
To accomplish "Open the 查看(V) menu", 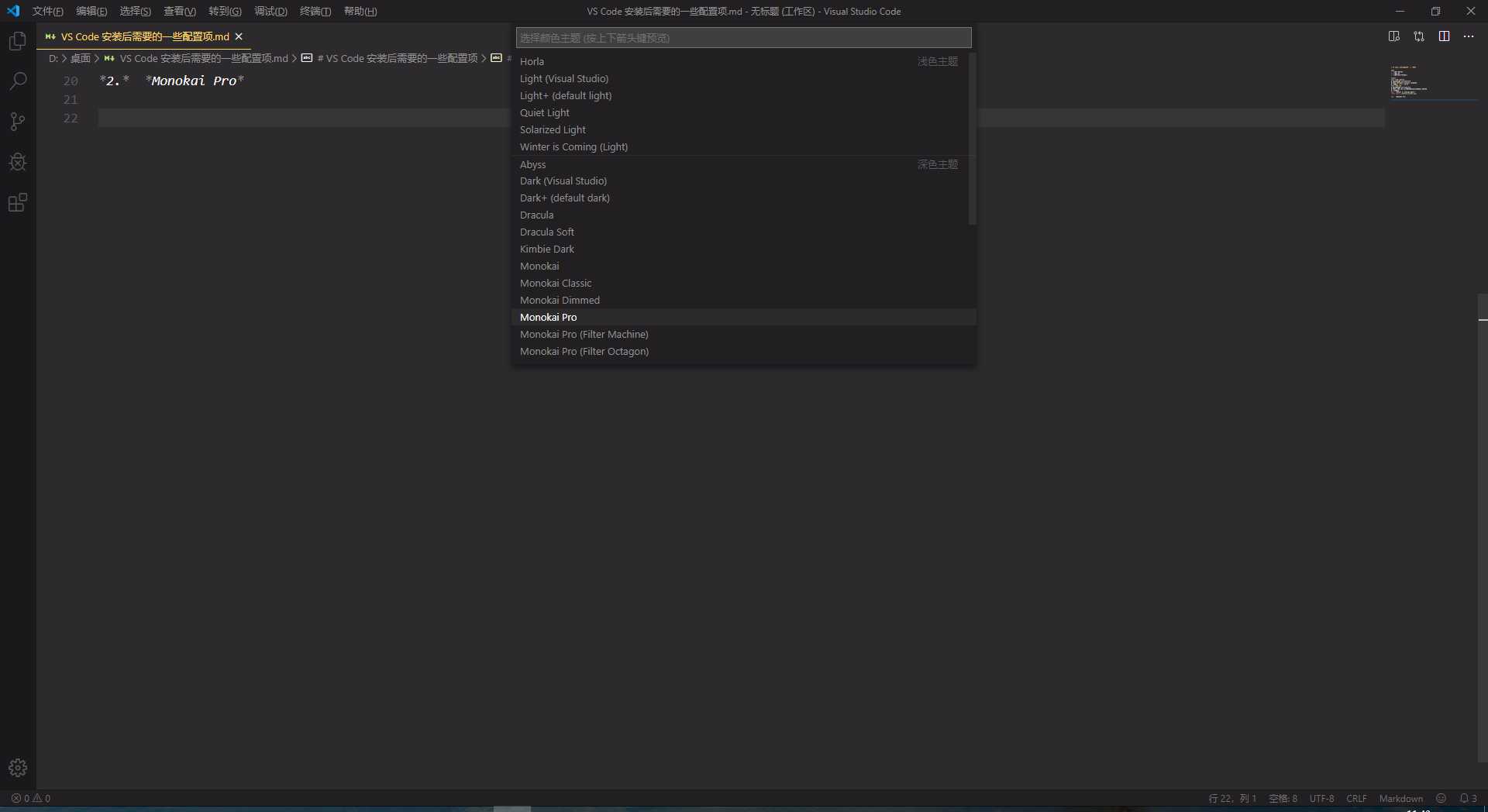I will (179, 11).
